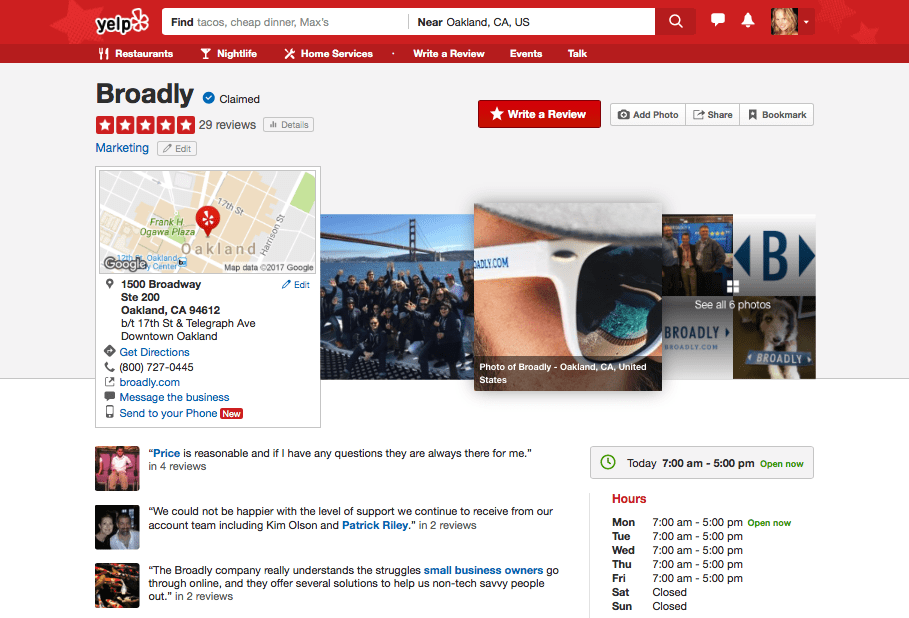The image size is (909, 618).
Task: Open the user profile dropdown arrow
Action: tap(806, 22)
